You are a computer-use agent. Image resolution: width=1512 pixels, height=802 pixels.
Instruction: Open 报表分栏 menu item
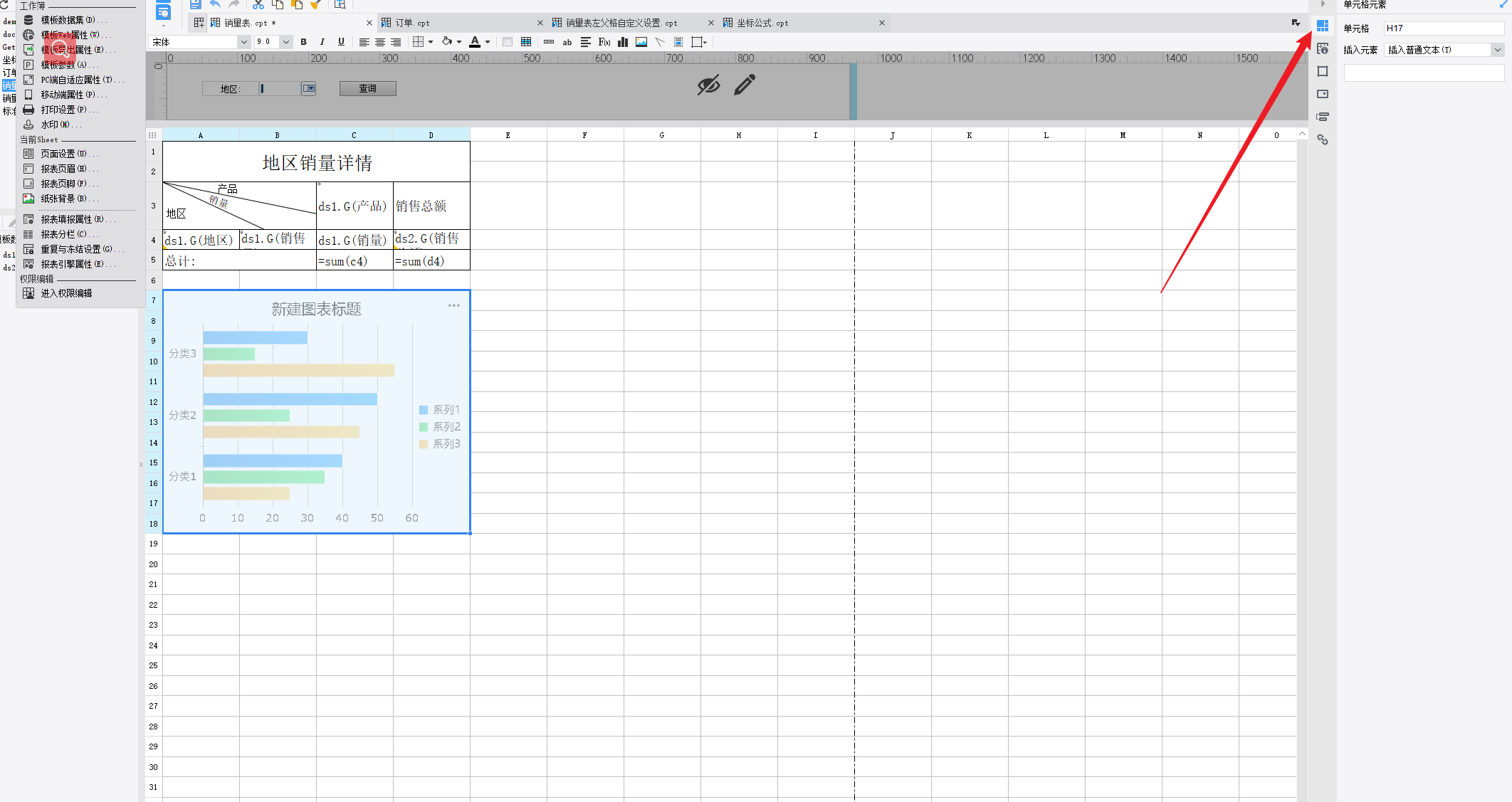pyautogui.click(x=61, y=234)
